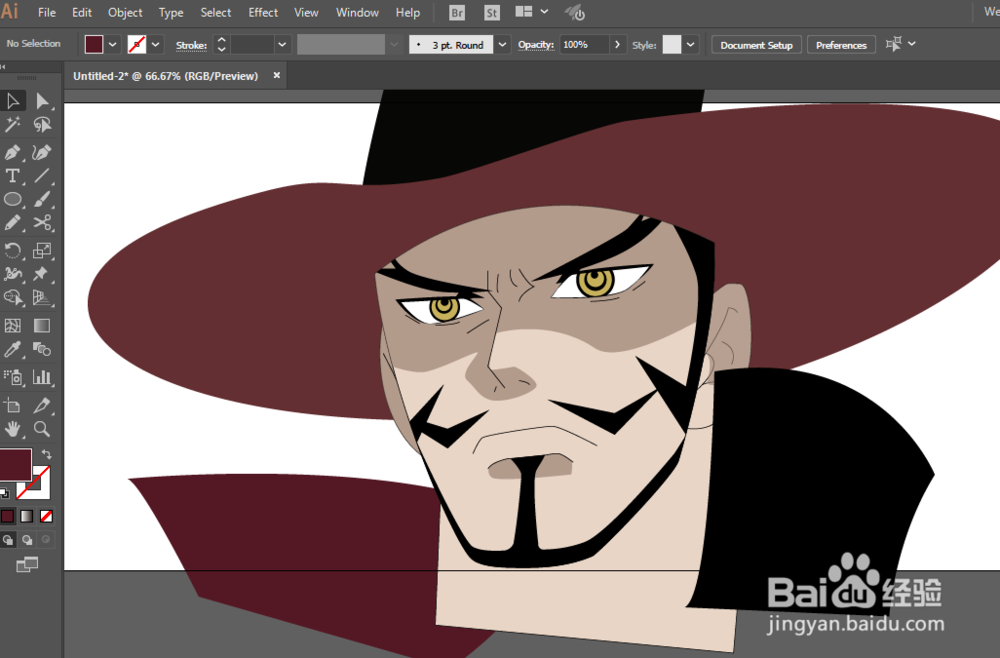Set paint type to Color
This screenshot has width=1000, height=658.
(8, 516)
